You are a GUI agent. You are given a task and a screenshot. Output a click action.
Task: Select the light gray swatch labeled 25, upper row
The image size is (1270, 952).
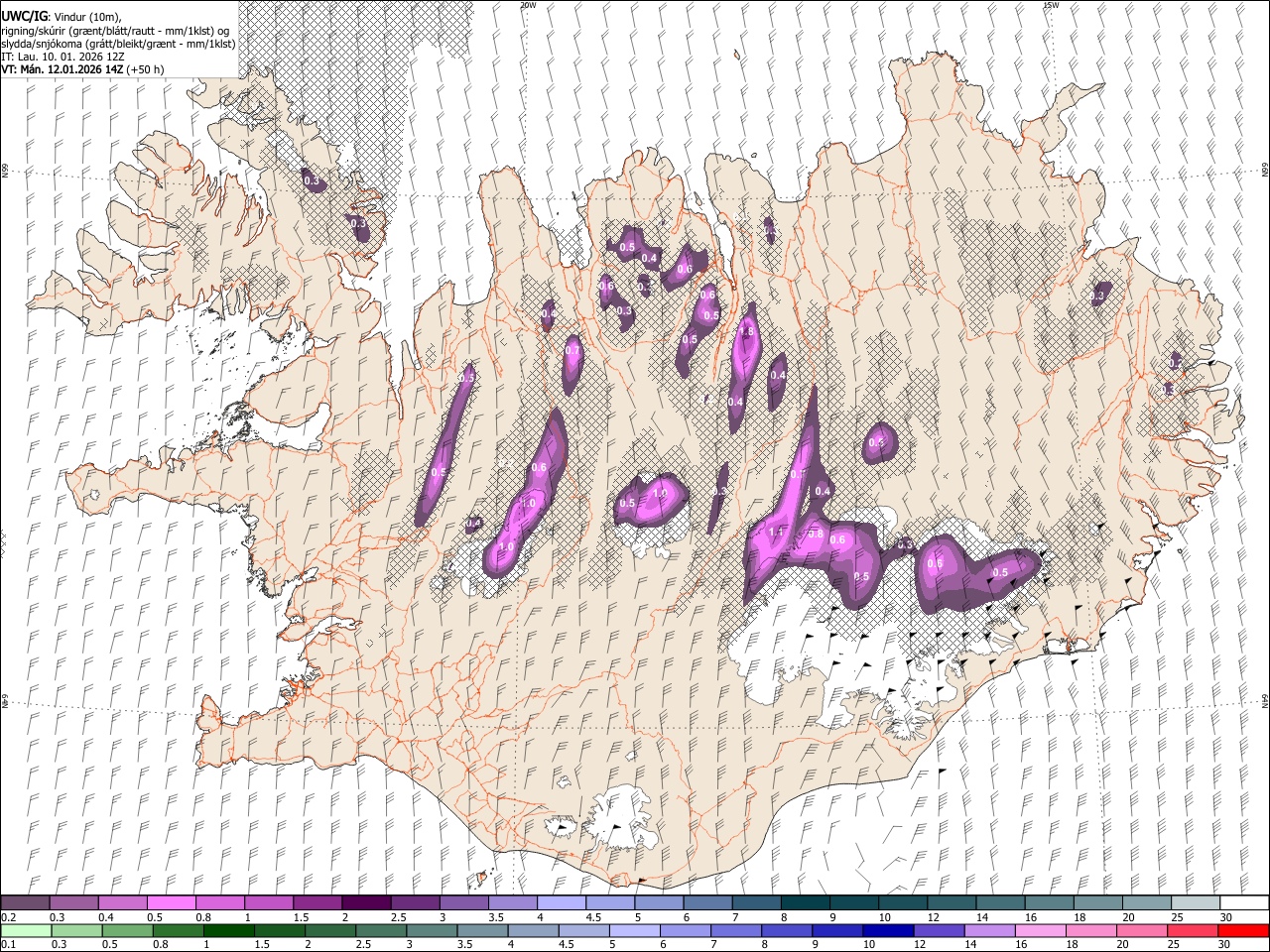pyautogui.click(x=1196, y=903)
